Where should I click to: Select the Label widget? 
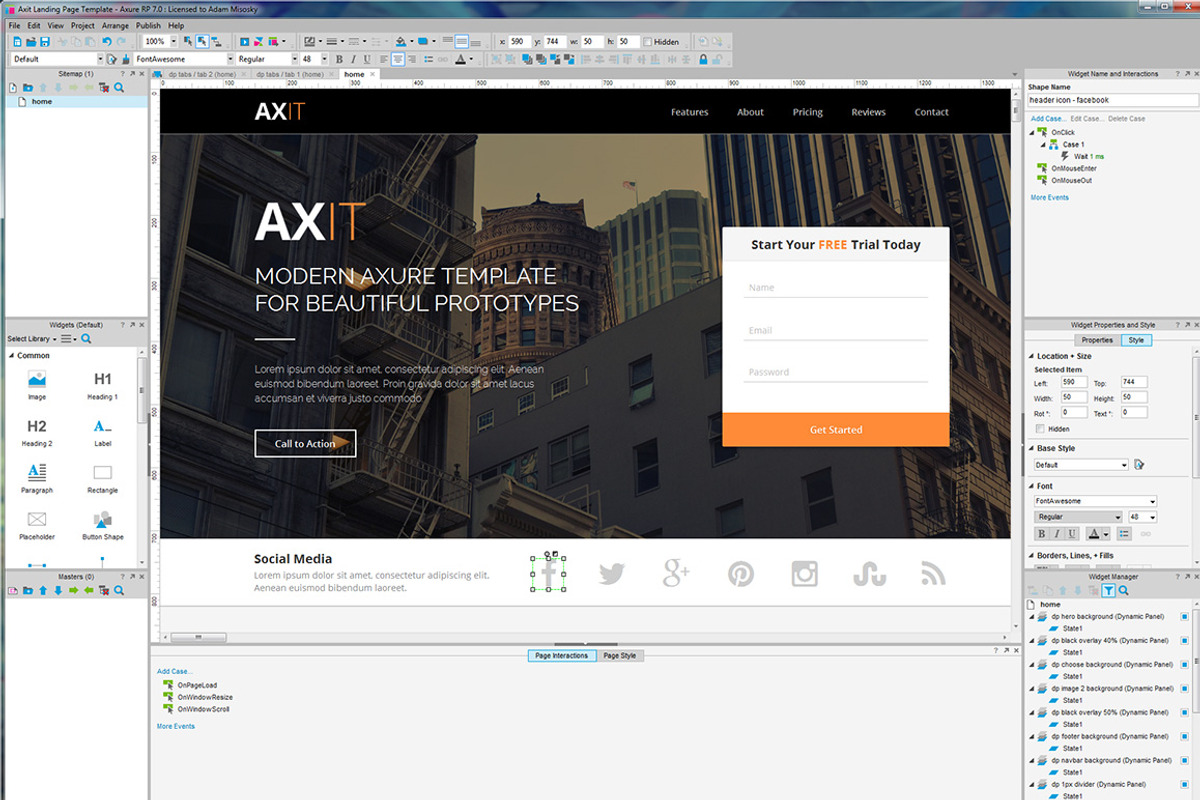click(x=103, y=431)
